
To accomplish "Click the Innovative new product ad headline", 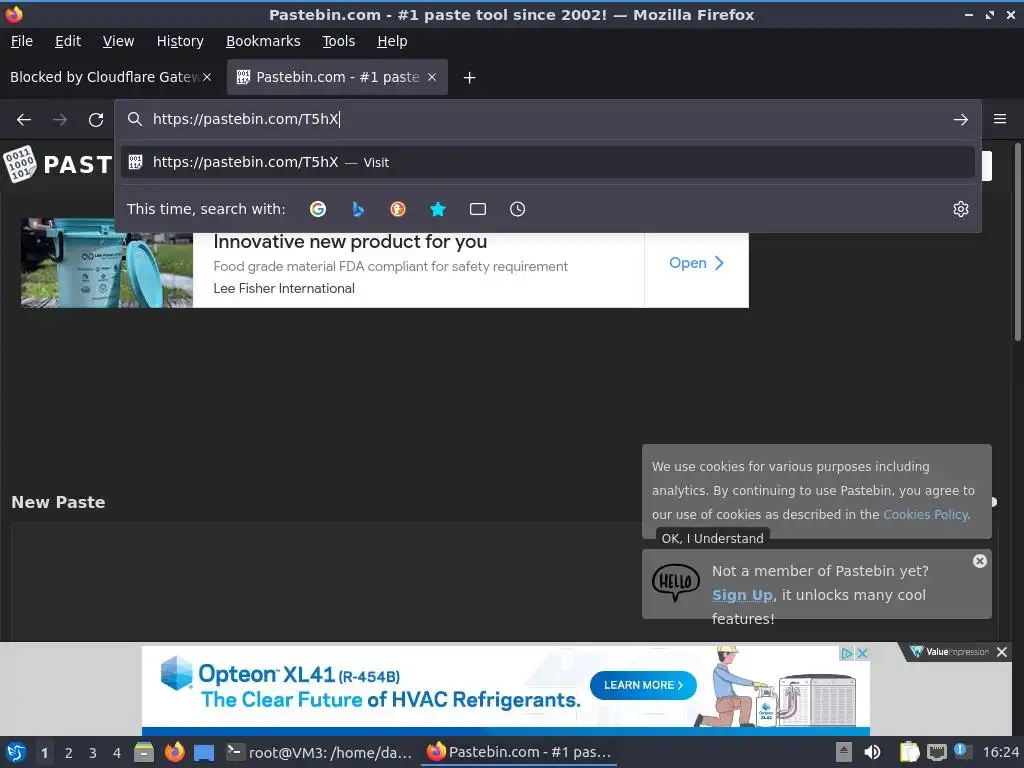I will tap(350, 242).
